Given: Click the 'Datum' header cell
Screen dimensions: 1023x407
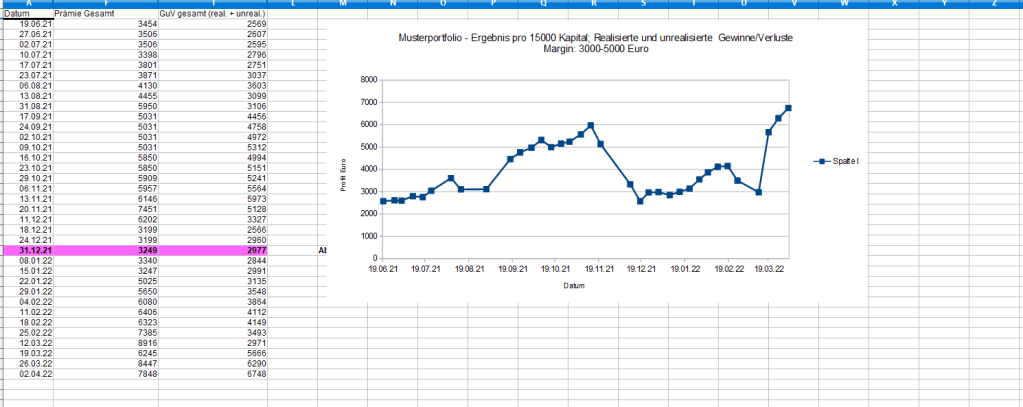Looking at the screenshot, I should (x=18, y=13).
